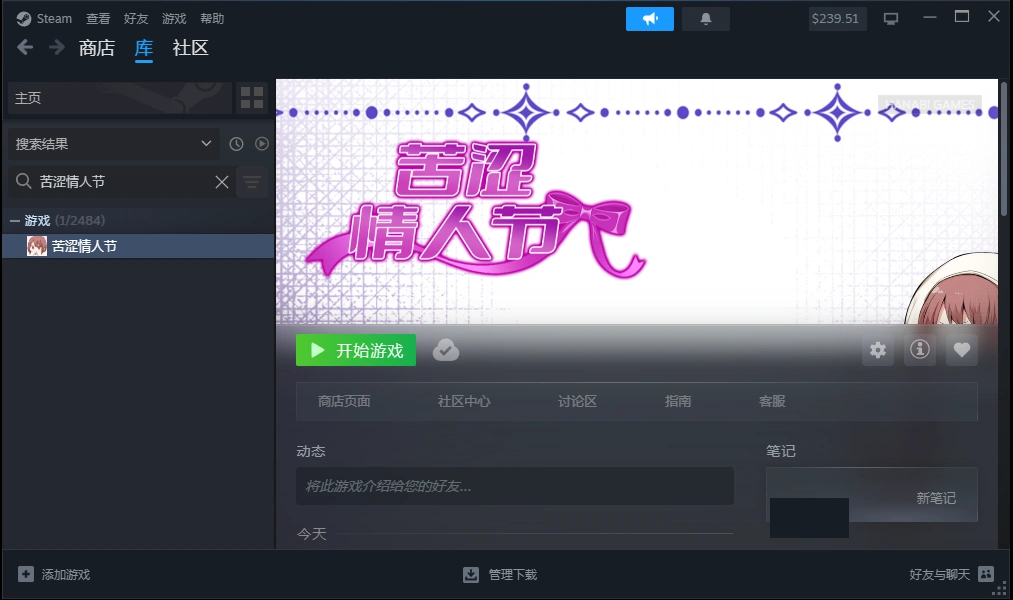Toggle the grid collections view icon
Viewport: 1013px width, 600px height.
[x=252, y=98]
